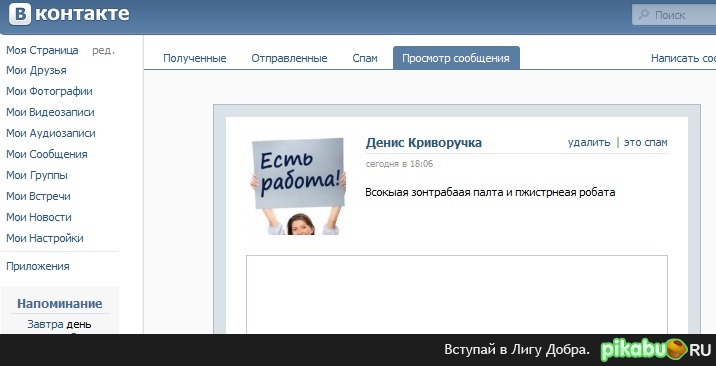716x366 pixels.
Task: Click the сегодня в 18:06 timestamp
Action: (399, 164)
